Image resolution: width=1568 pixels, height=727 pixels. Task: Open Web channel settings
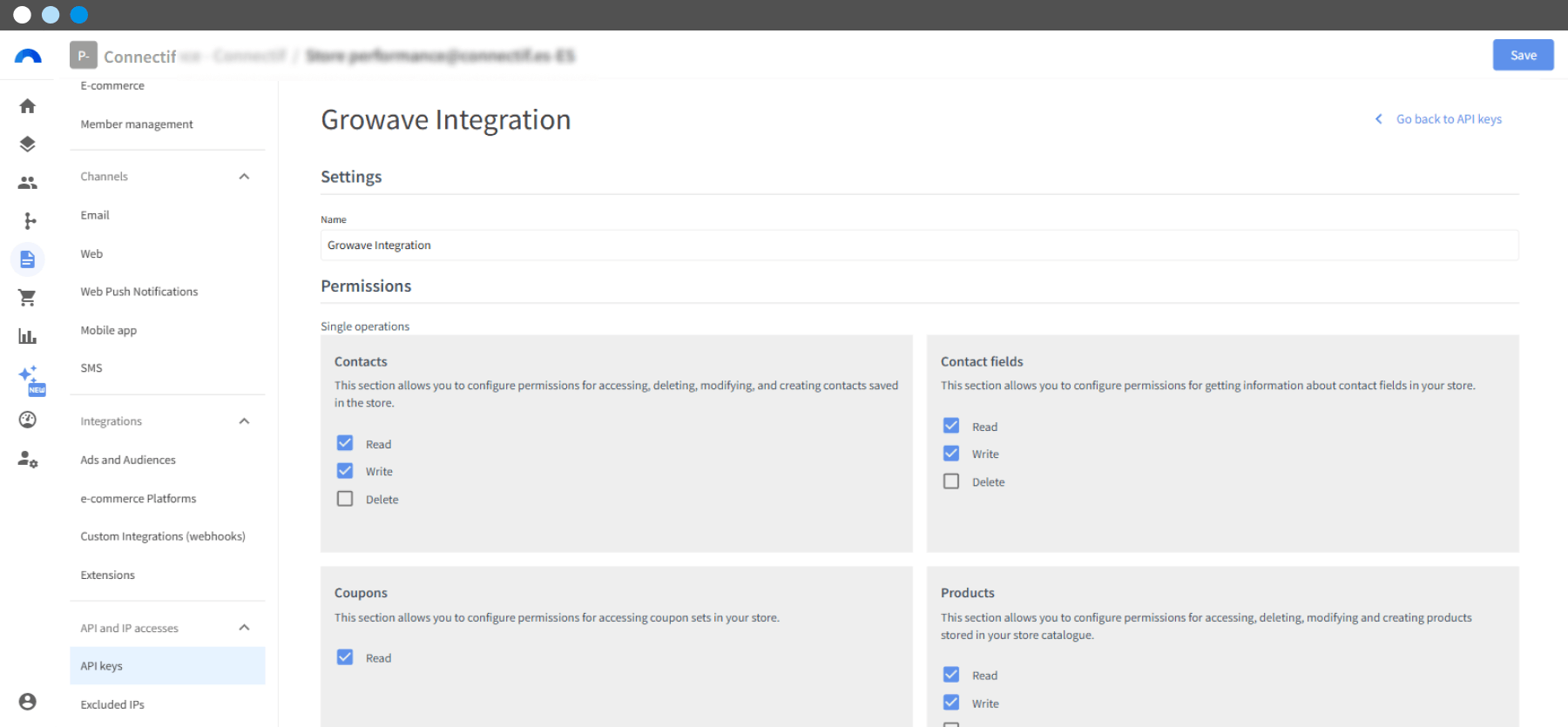(x=91, y=254)
